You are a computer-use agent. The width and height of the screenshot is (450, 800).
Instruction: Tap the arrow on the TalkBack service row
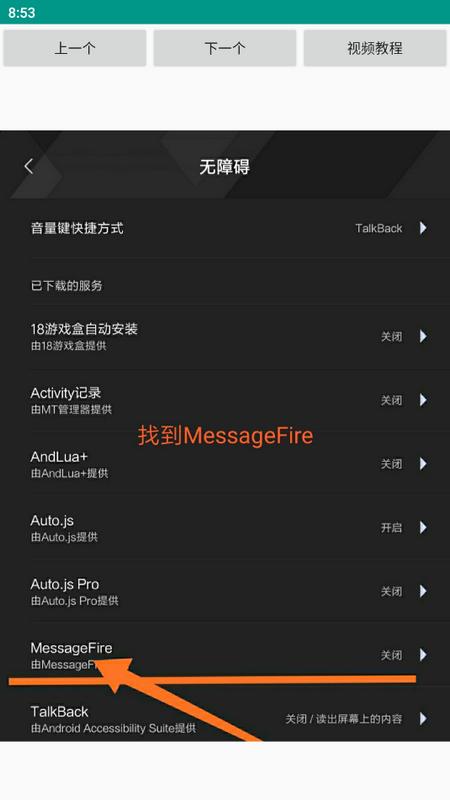coord(423,718)
